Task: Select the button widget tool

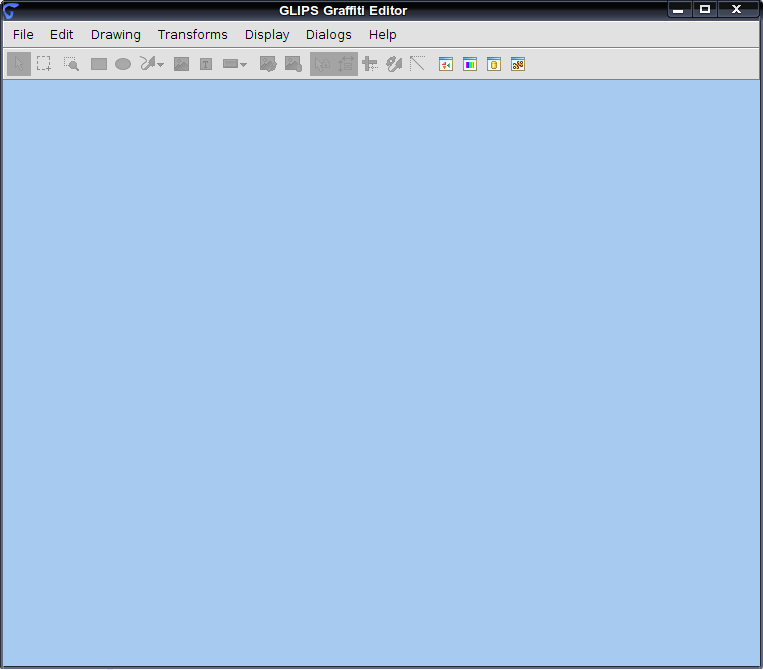Action: pos(230,64)
